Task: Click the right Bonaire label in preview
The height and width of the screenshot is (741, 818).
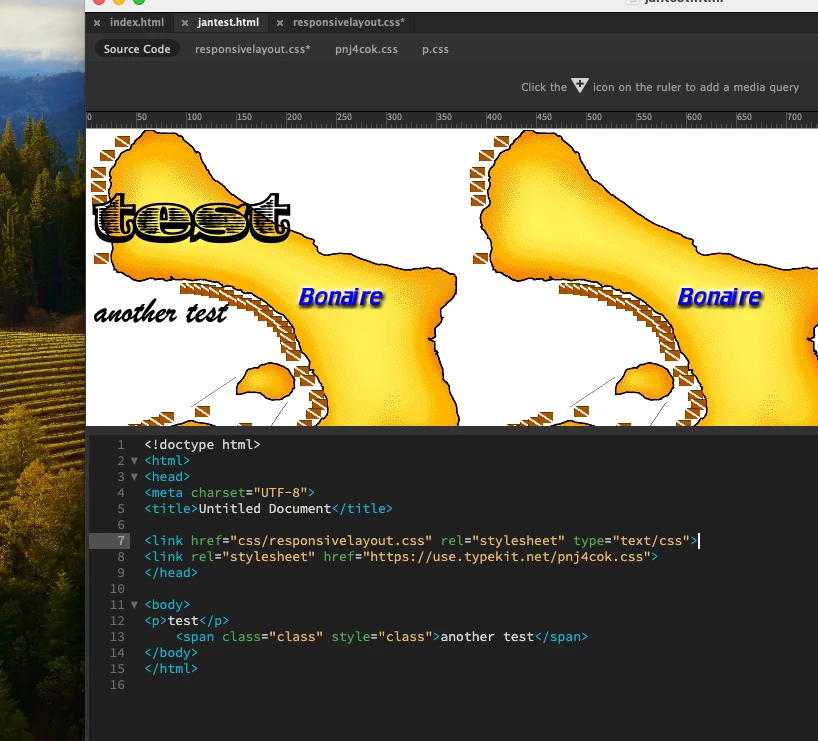Action: pyautogui.click(x=720, y=297)
